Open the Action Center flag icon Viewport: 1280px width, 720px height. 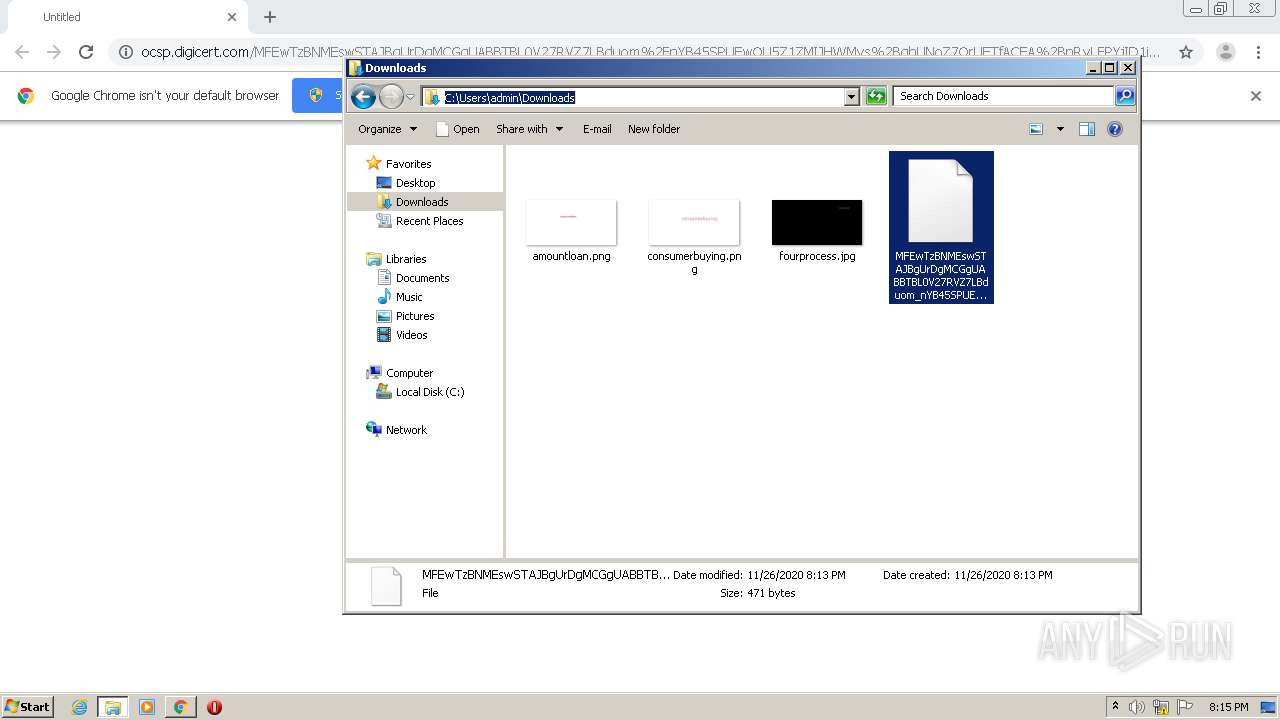pyautogui.click(x=1185, y=707)
